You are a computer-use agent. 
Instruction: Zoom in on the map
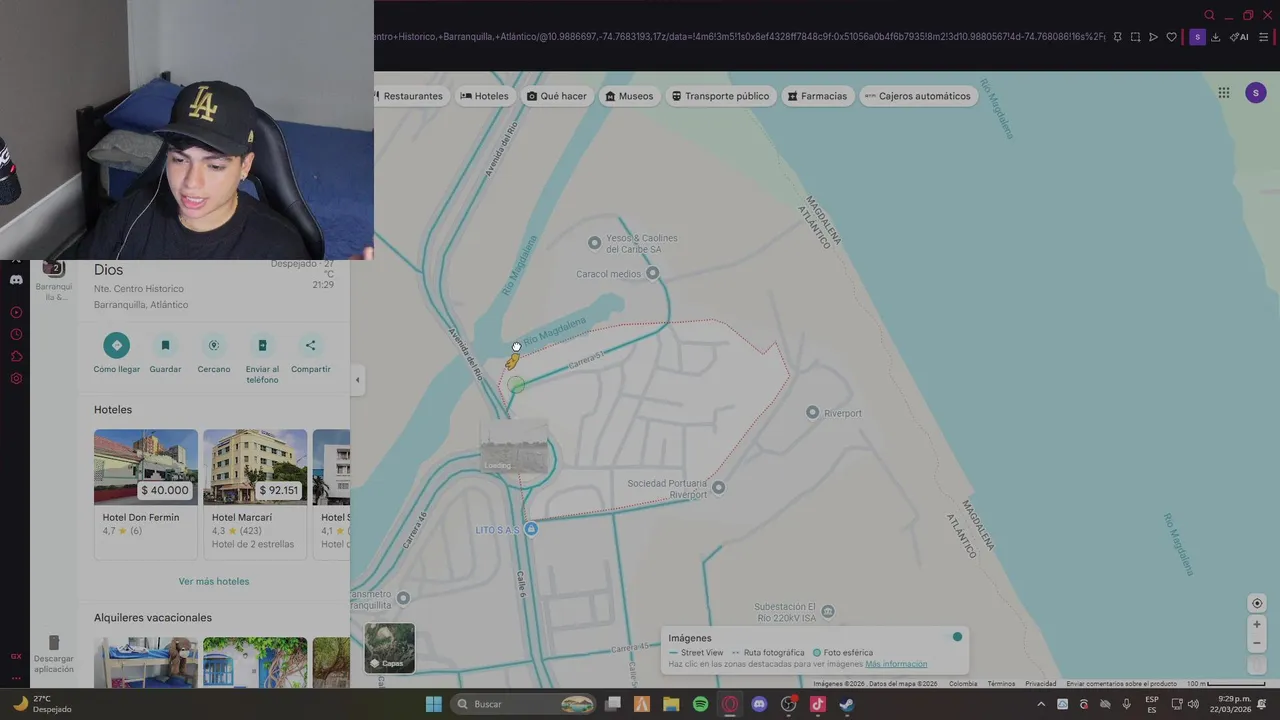click(x=1258, y=625)
